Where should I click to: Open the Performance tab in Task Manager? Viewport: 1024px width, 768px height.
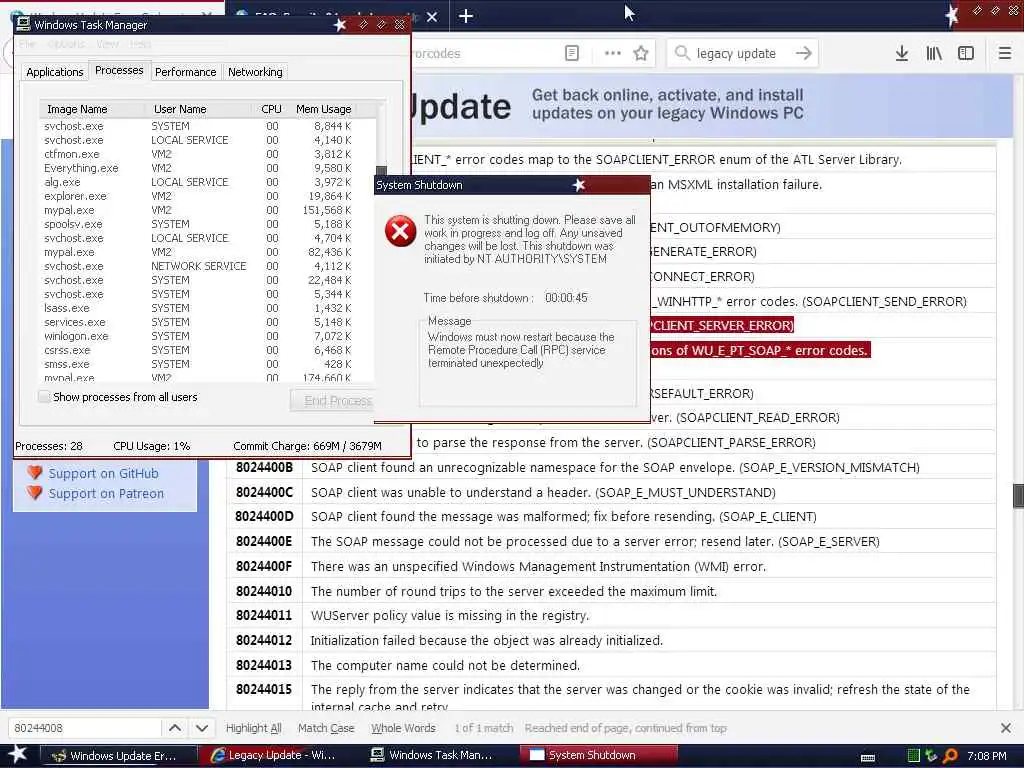[185, 72]
